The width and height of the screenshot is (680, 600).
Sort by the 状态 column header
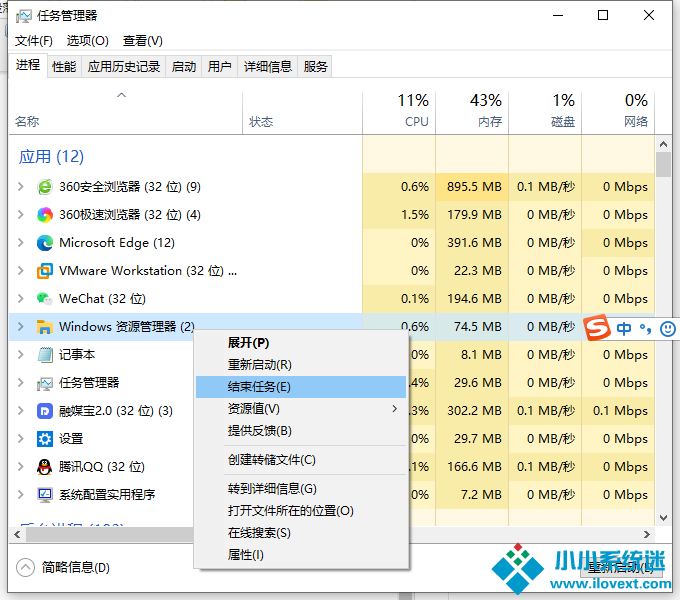point(302,112)
